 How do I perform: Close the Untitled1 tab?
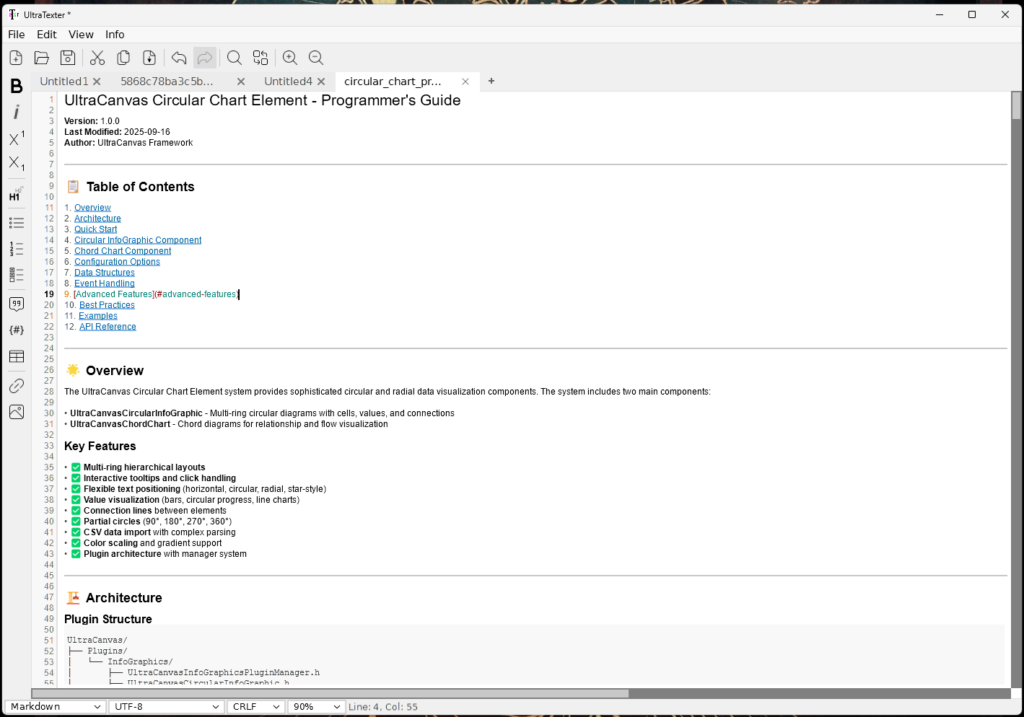coord(103,81)
